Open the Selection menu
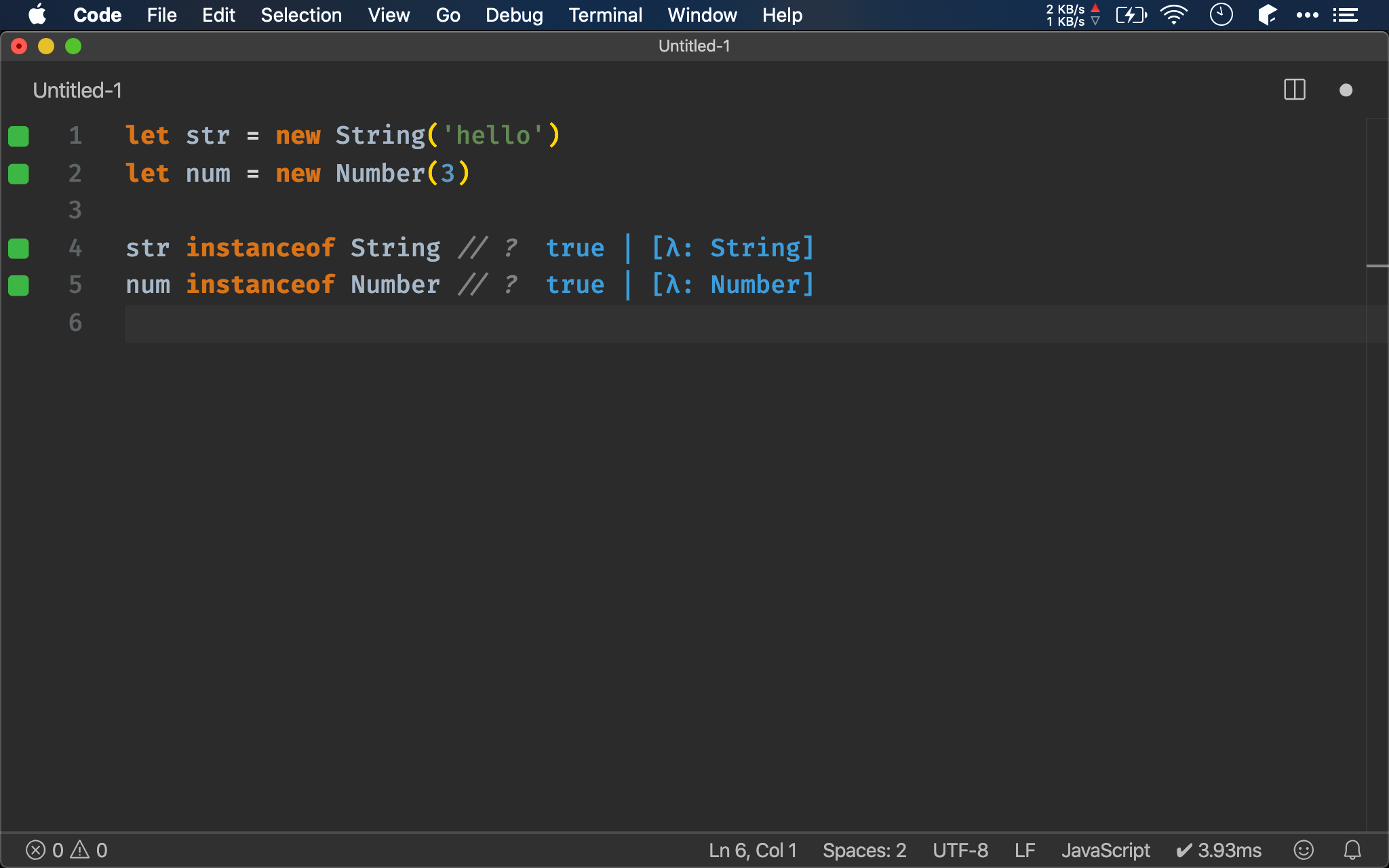 click(301, 15)
